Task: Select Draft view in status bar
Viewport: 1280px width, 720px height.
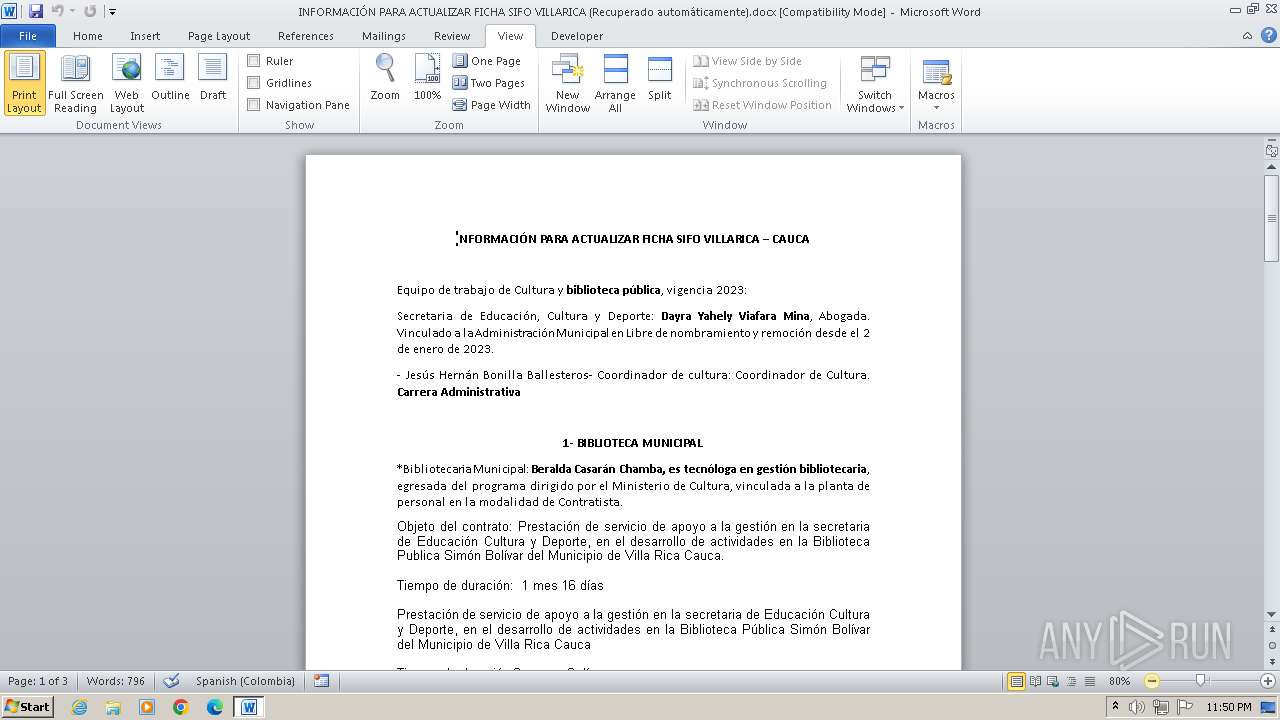Action: (1088, 681)
